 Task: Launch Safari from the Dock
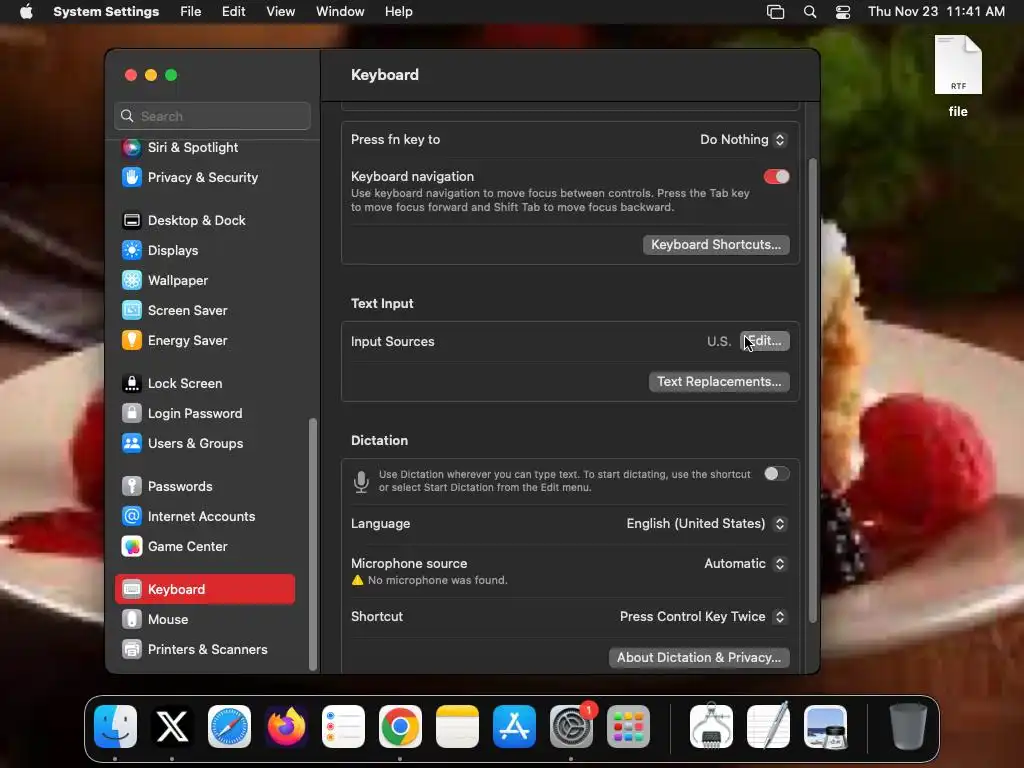(x=229, y=726)
